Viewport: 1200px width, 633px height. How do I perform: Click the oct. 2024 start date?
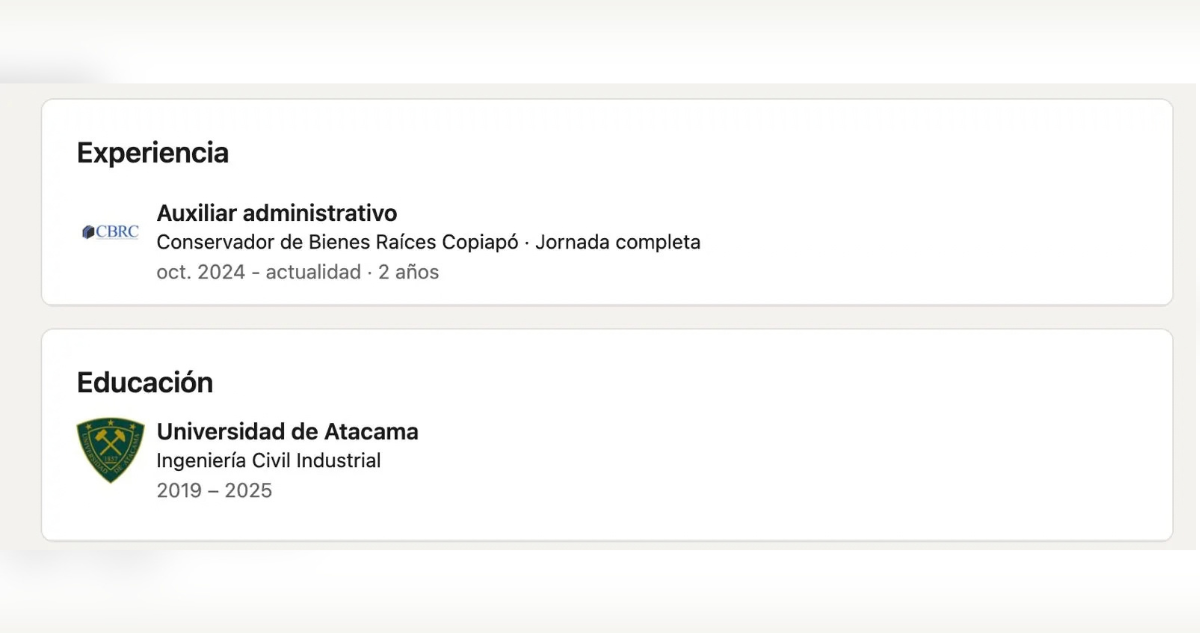click(201, 272)
